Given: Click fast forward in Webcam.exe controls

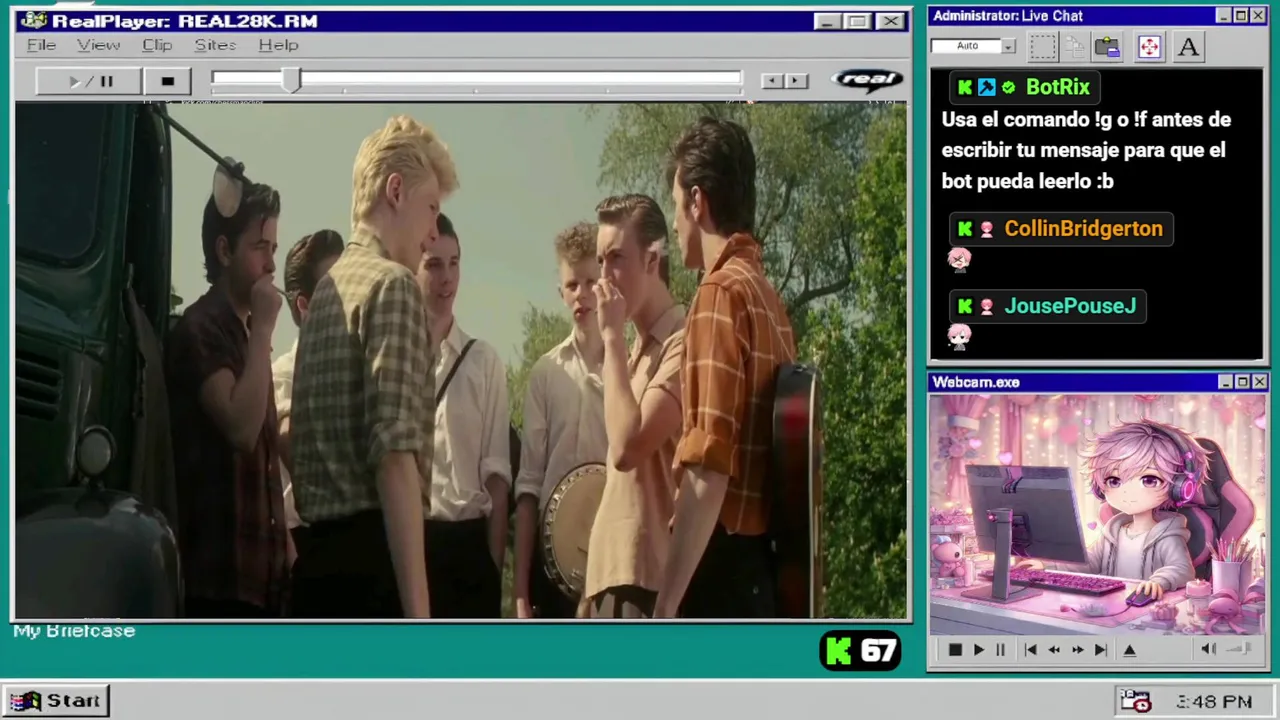Looking at the screenshot, I should 1077,650.
